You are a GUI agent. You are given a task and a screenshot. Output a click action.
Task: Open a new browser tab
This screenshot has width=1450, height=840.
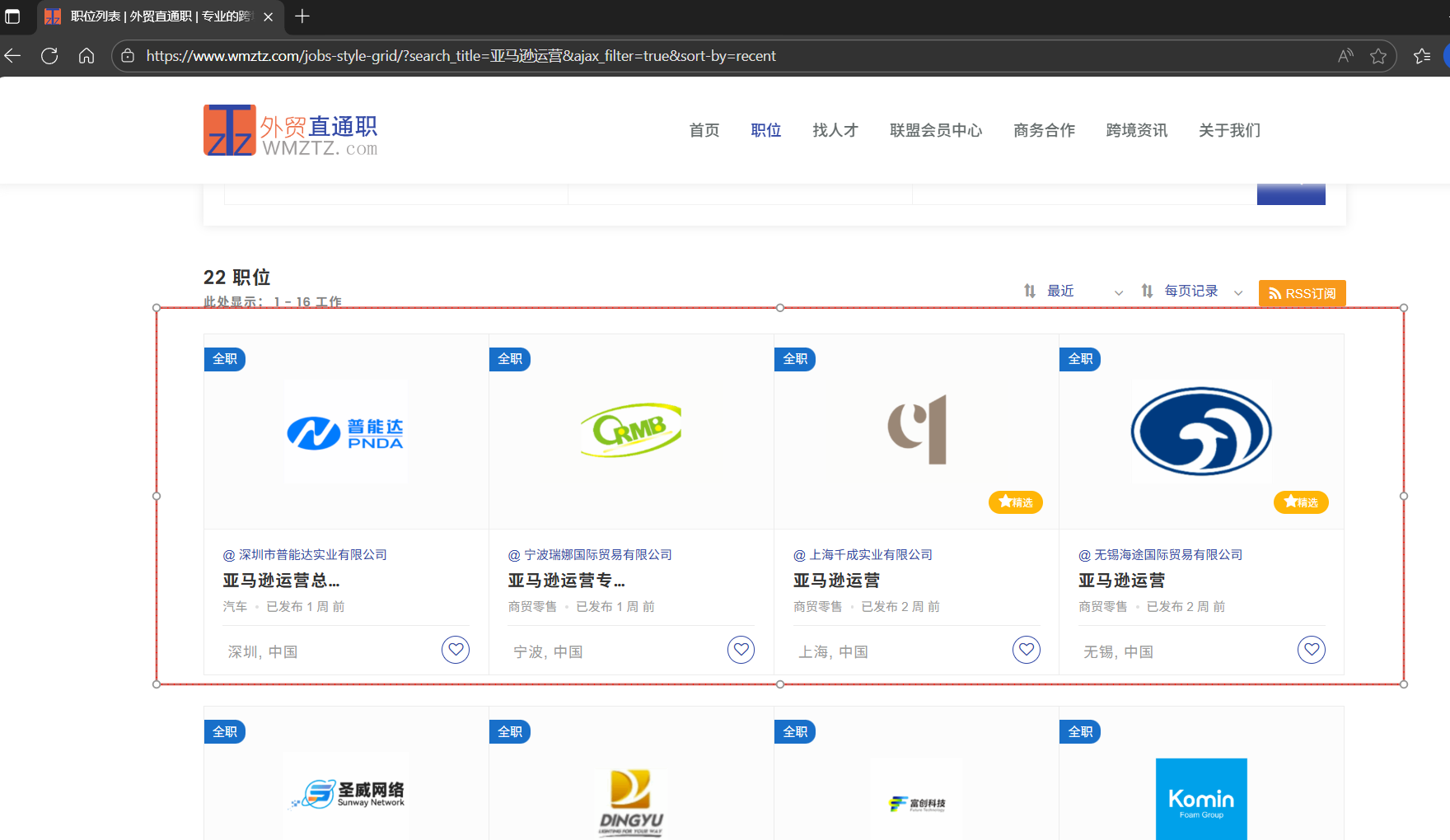pyautogui.click(x=302, y=16)
